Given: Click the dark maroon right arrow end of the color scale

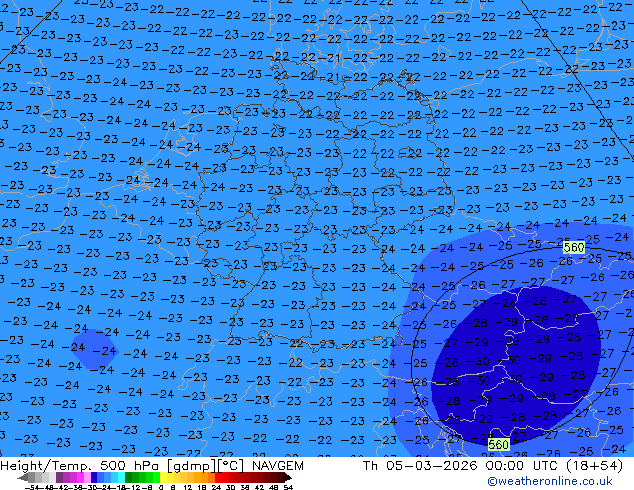Looking at the screenshot, I should tap(287, 477).
